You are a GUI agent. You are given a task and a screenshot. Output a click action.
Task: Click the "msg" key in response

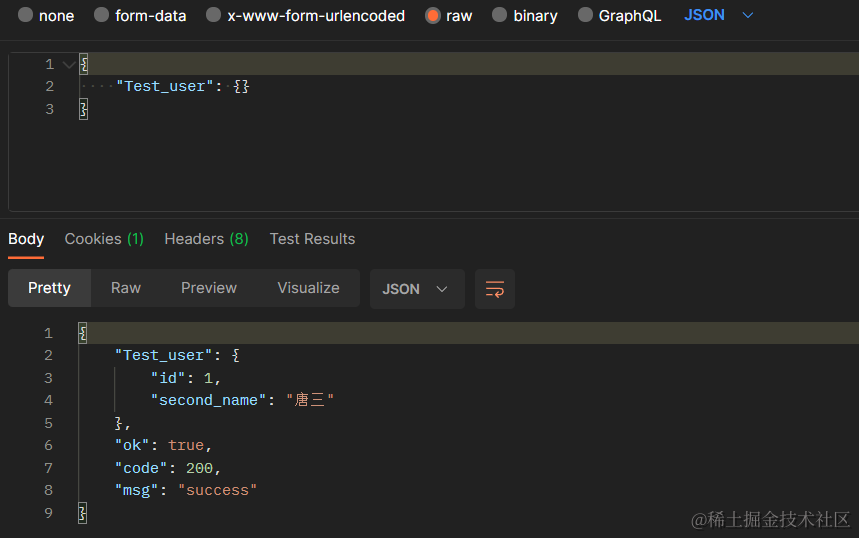point(136,490)
